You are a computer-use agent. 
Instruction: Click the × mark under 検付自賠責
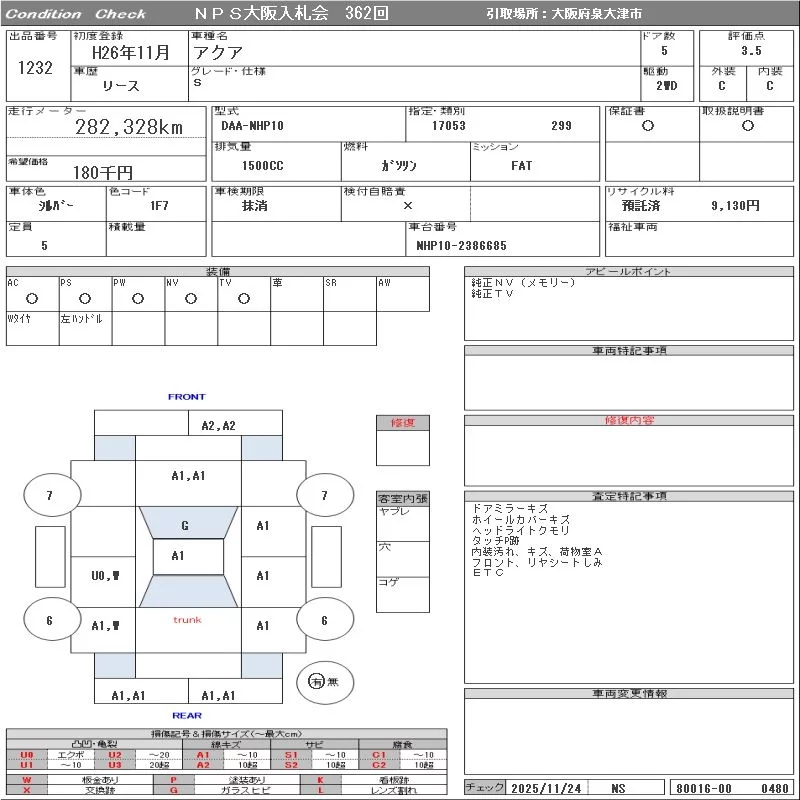[408, 206]
